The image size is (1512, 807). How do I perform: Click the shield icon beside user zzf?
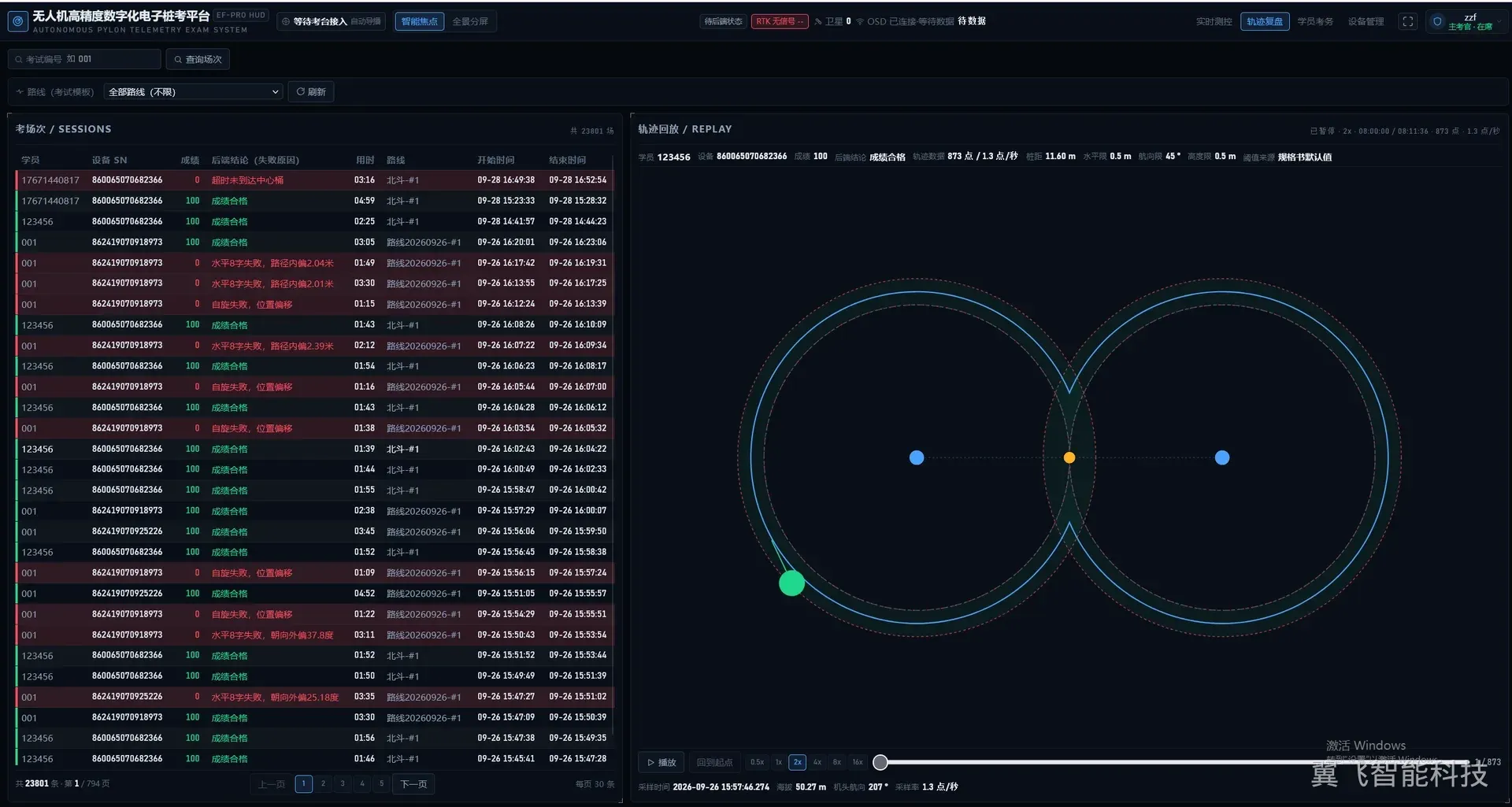click(1437, 21)
